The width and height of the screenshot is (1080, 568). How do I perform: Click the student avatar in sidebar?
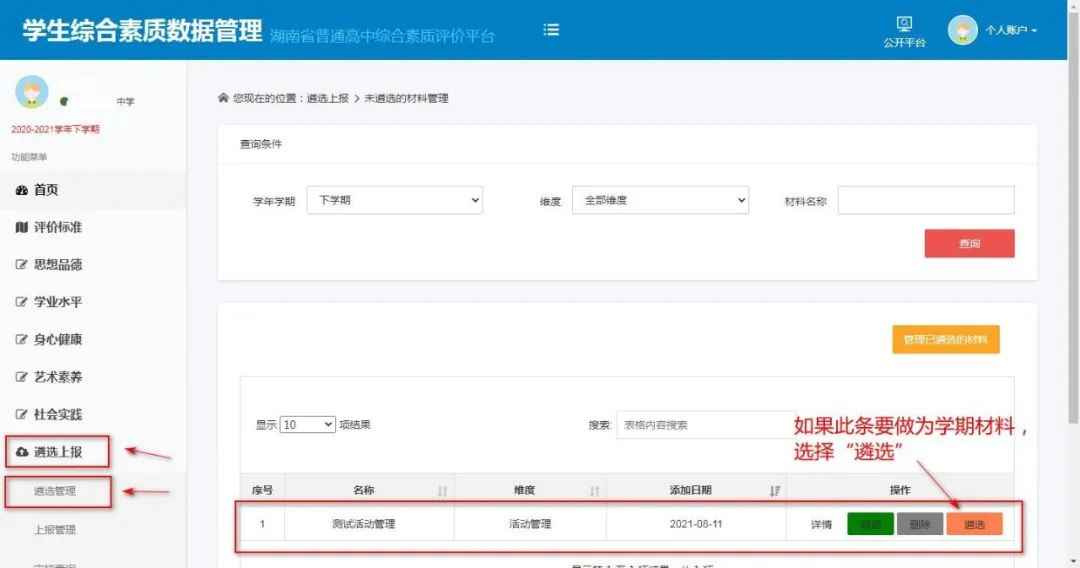31,92
